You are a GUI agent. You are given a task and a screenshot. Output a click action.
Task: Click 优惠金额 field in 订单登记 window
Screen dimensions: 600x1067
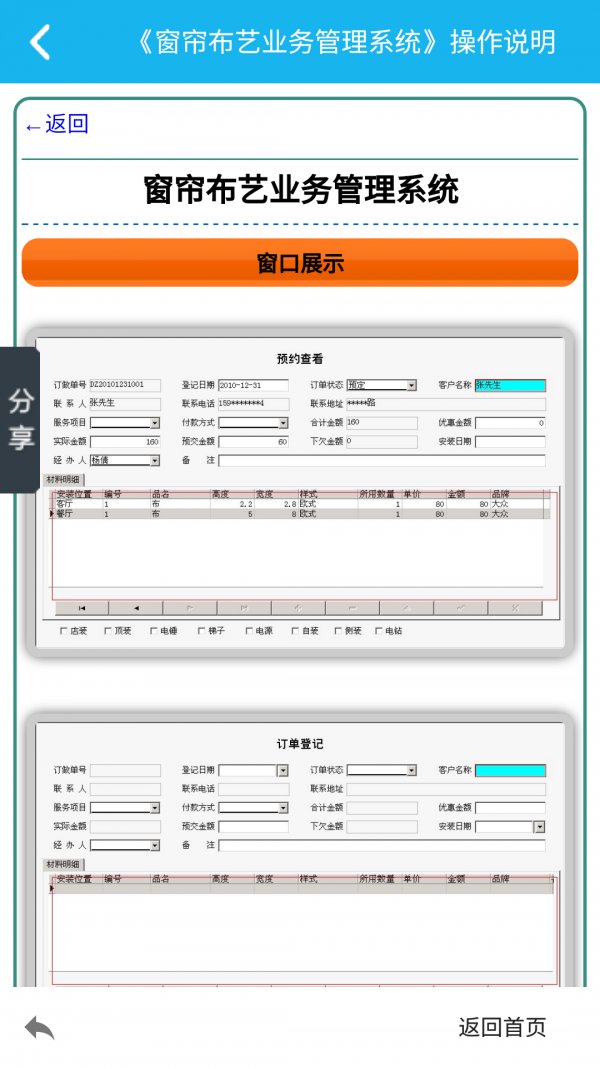tap(510, 808)
